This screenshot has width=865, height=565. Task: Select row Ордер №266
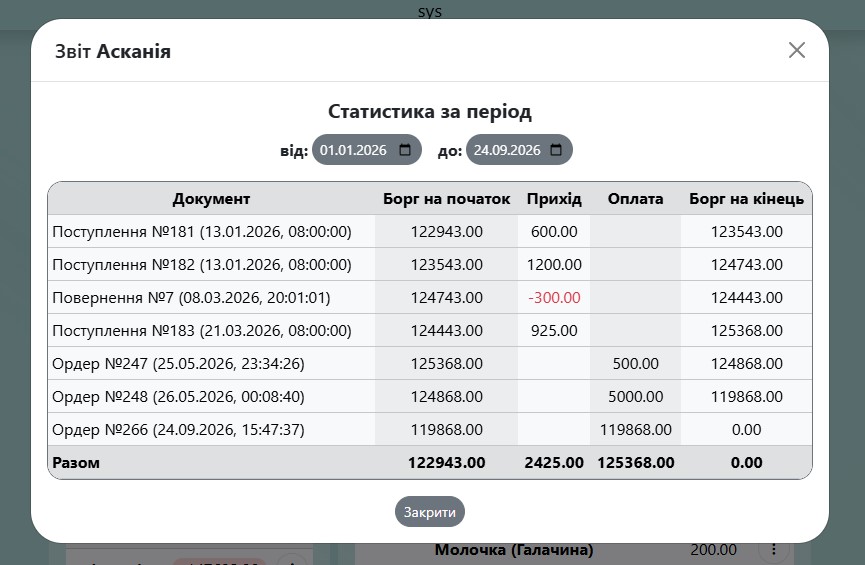(x=430, y=429)
